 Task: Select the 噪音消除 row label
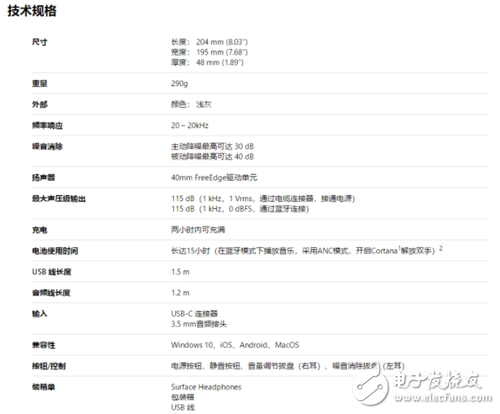47,146
